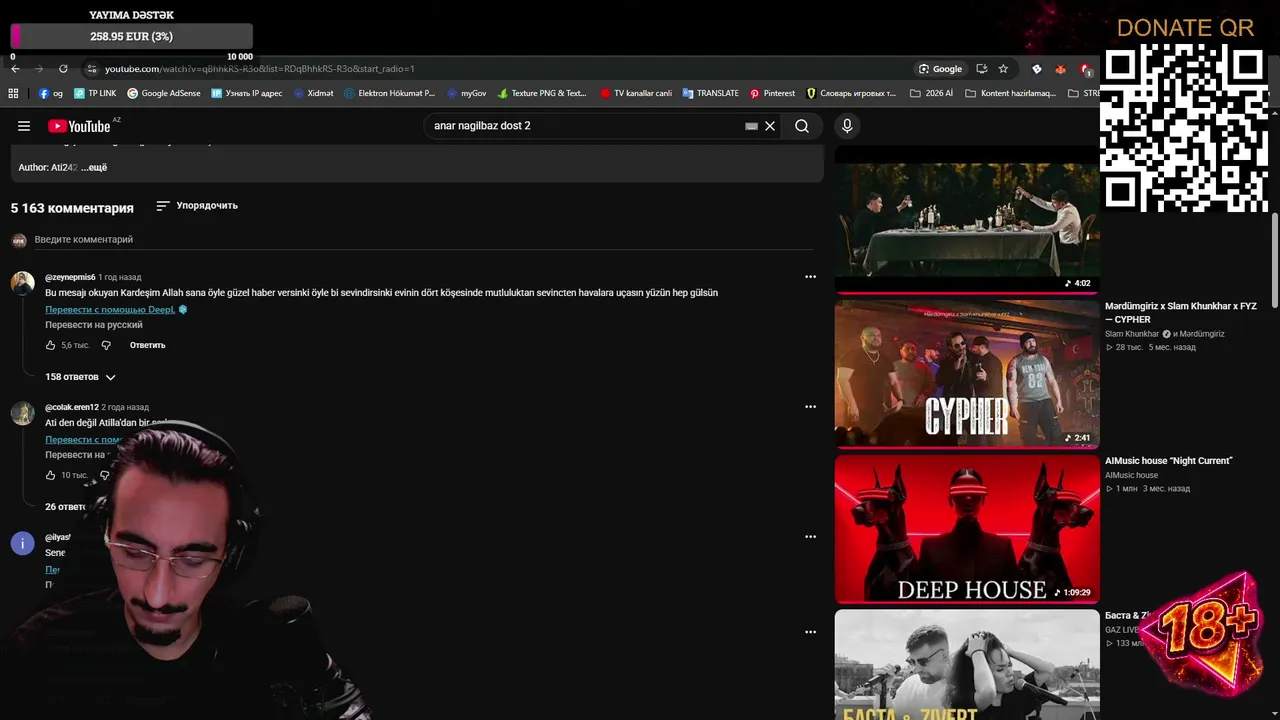Image resolution: width=1280 pixels, height=720 pixels.
Task: Open the CYPHER video thumbnail
Action: (x=967, y=373)
